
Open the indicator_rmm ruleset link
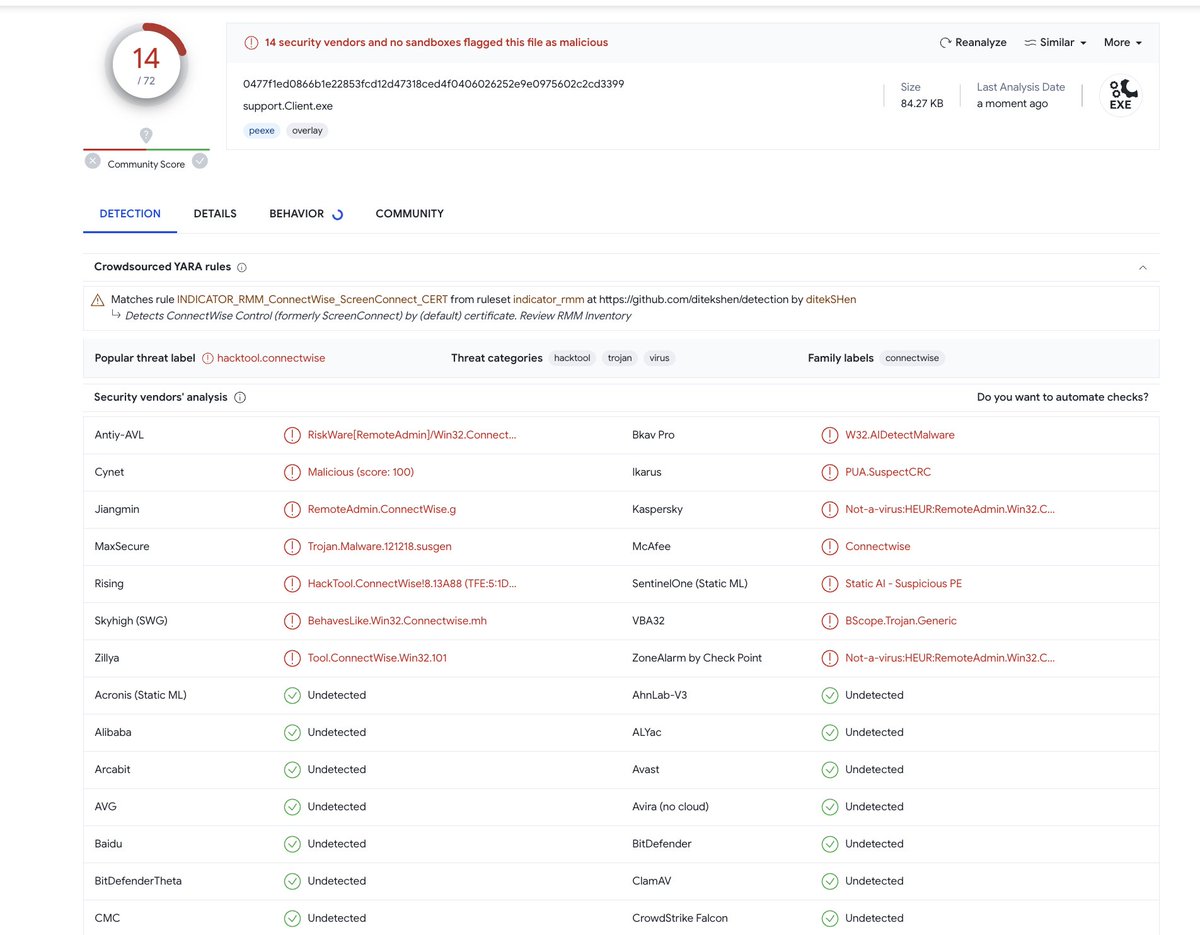(x=548, y=299)
